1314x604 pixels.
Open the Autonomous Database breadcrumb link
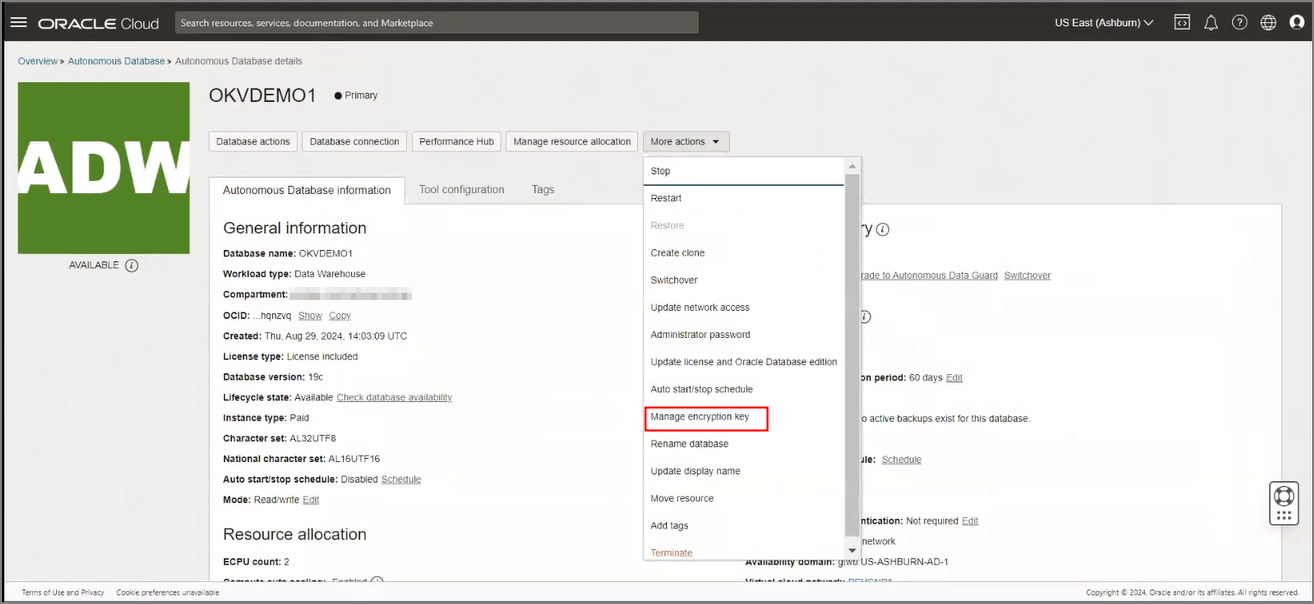pos(117,61)
